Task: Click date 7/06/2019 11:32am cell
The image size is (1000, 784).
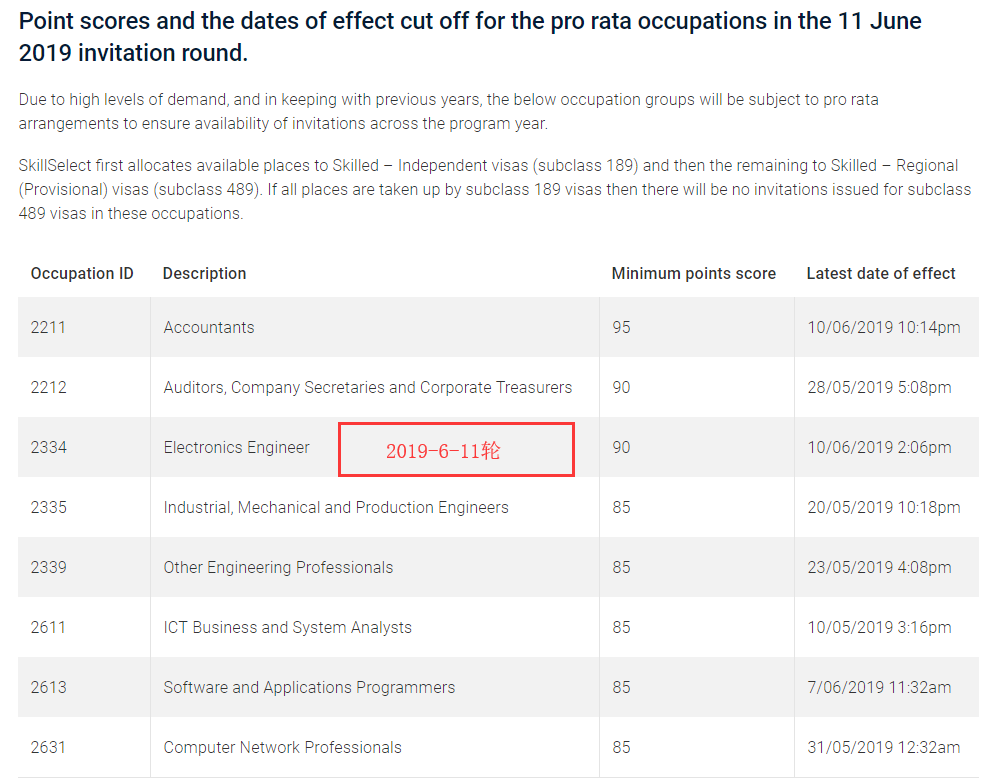Action: 879,687
